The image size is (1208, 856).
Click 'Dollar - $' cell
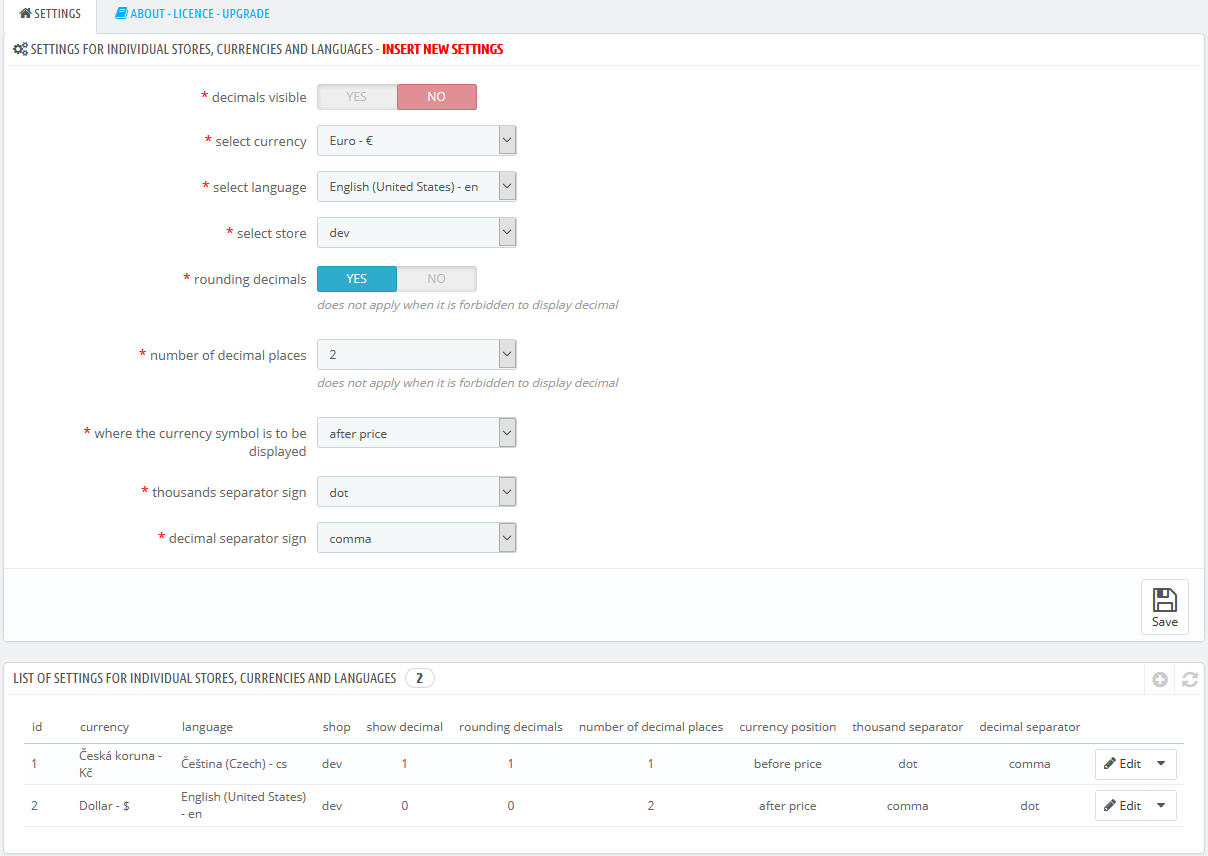[x=104, y=806]
